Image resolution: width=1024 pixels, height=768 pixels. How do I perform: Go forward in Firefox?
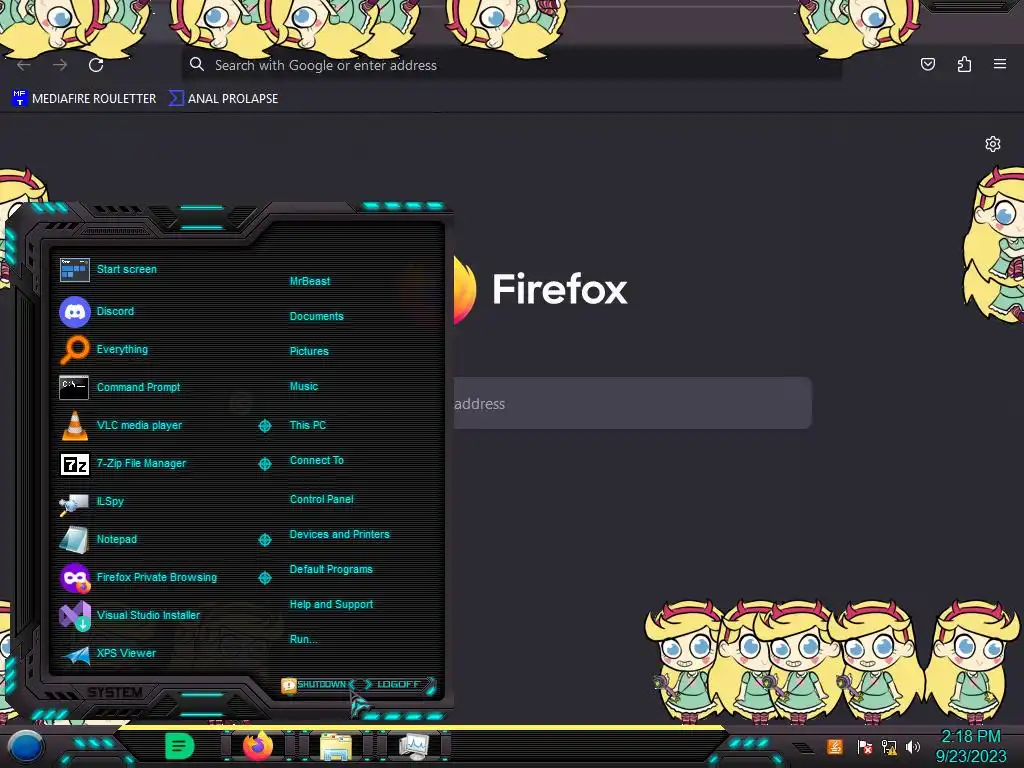pos(60,65)
